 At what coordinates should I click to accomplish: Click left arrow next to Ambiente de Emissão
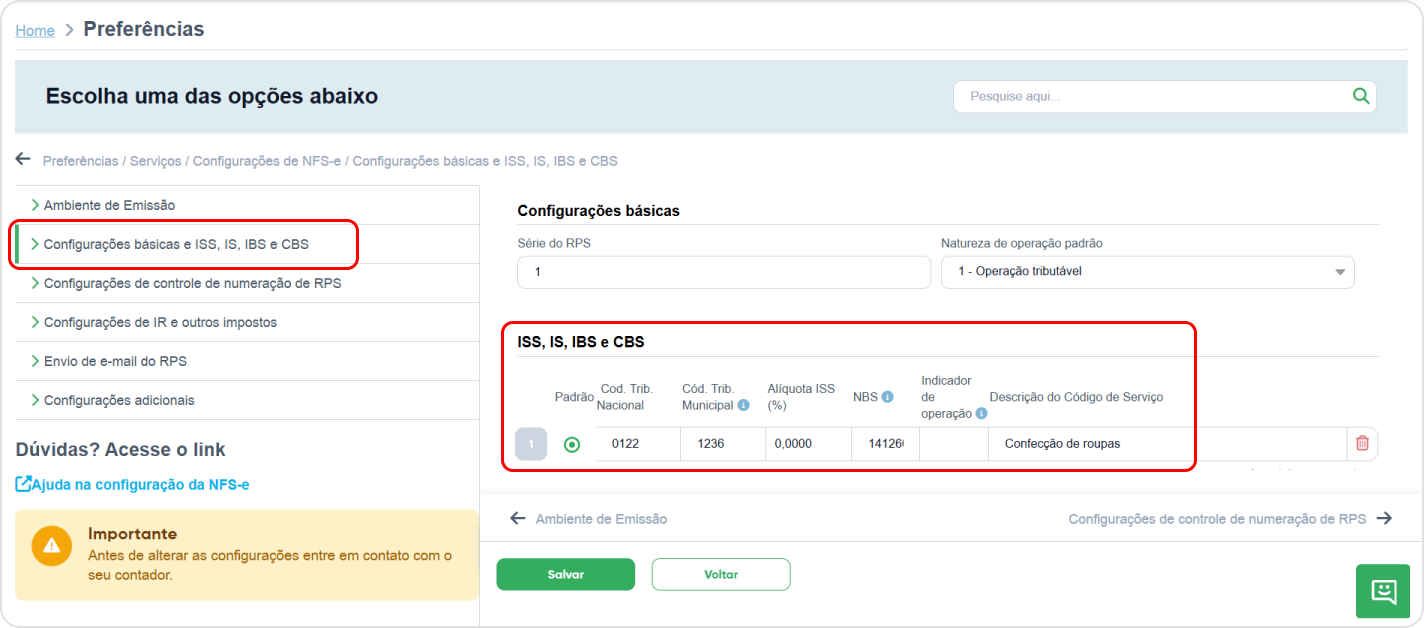pyautogui.click(x=517, y=518)
